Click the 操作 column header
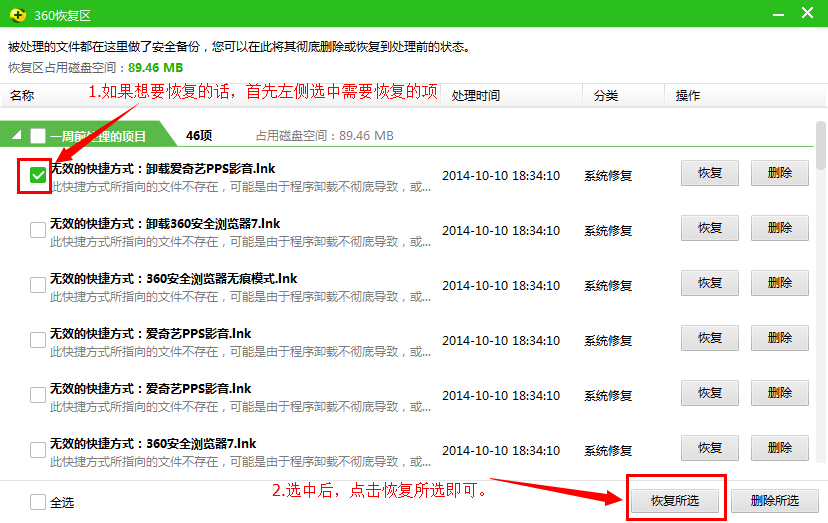This screenshot has width=828, height=523. point(688,96)
